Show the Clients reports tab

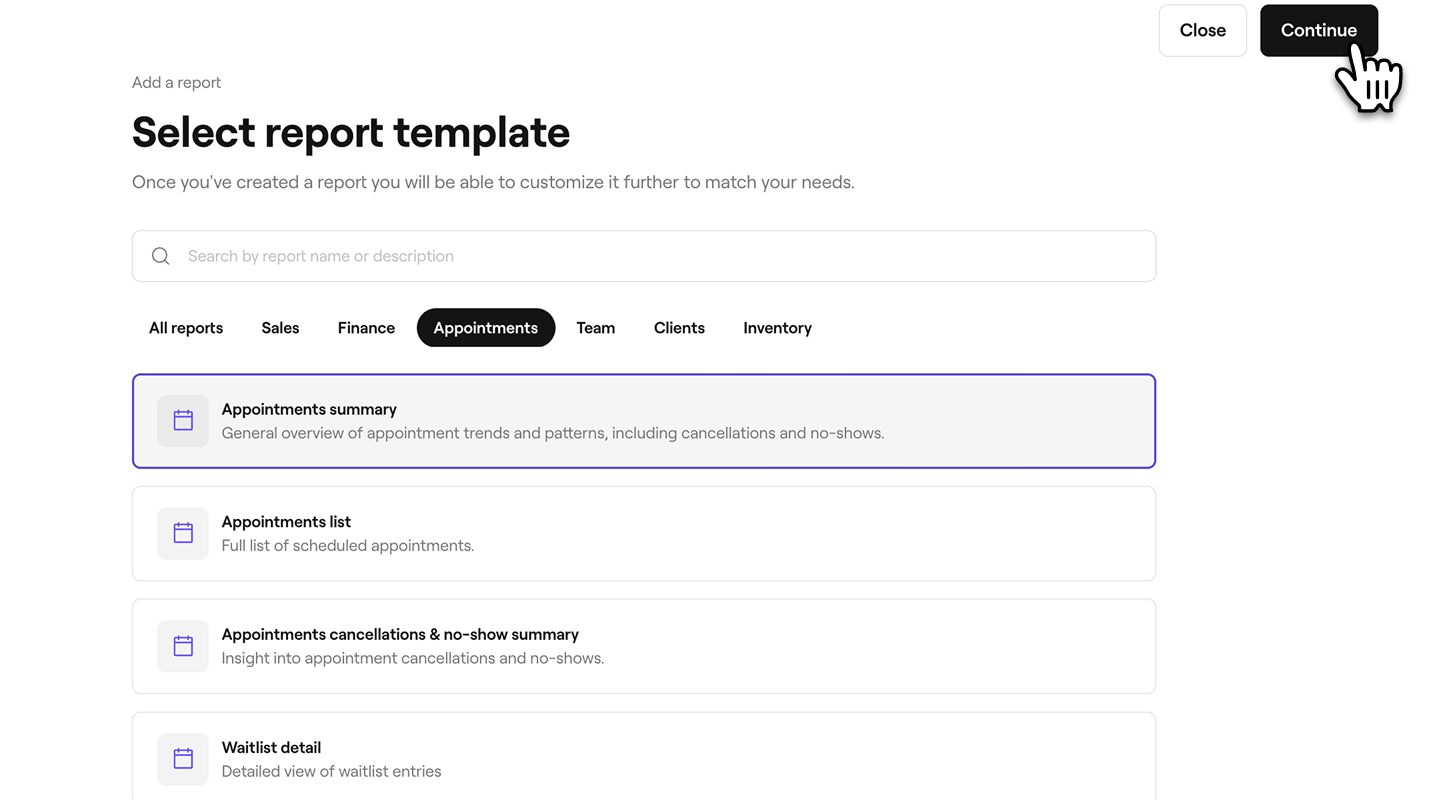(679, 328)
